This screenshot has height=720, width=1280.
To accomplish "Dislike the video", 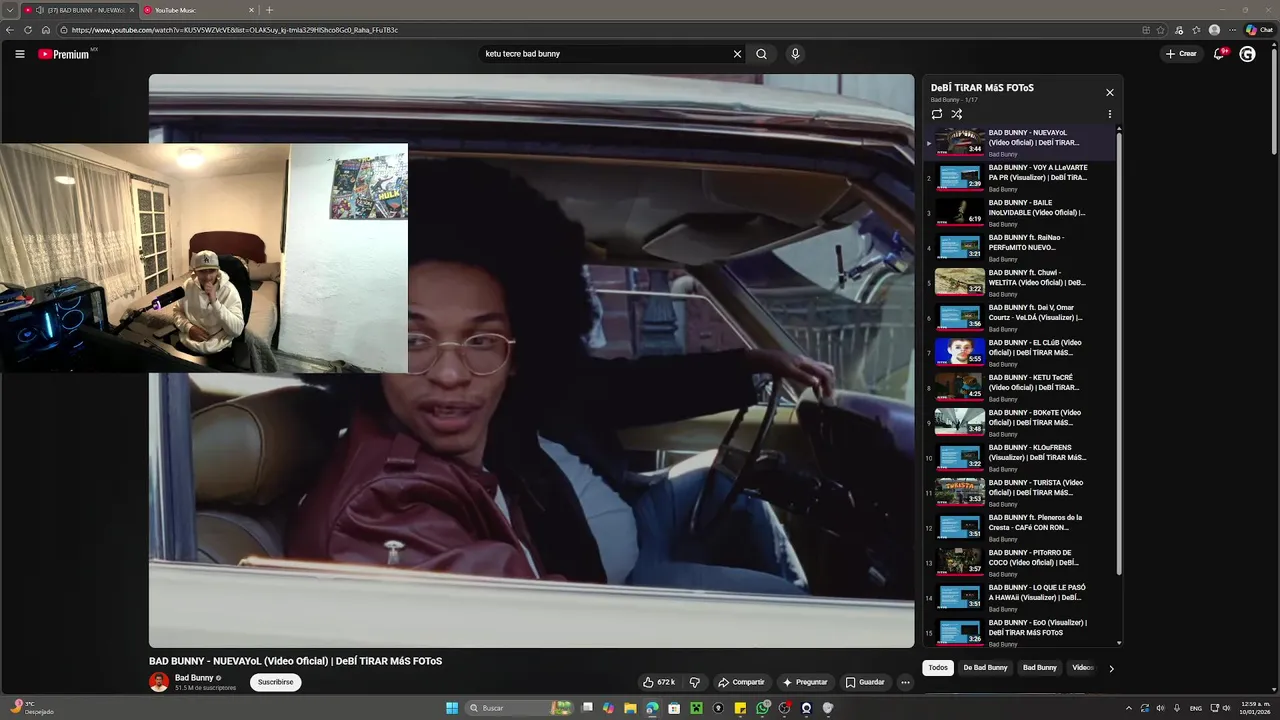I will click(x=694, y=682).
